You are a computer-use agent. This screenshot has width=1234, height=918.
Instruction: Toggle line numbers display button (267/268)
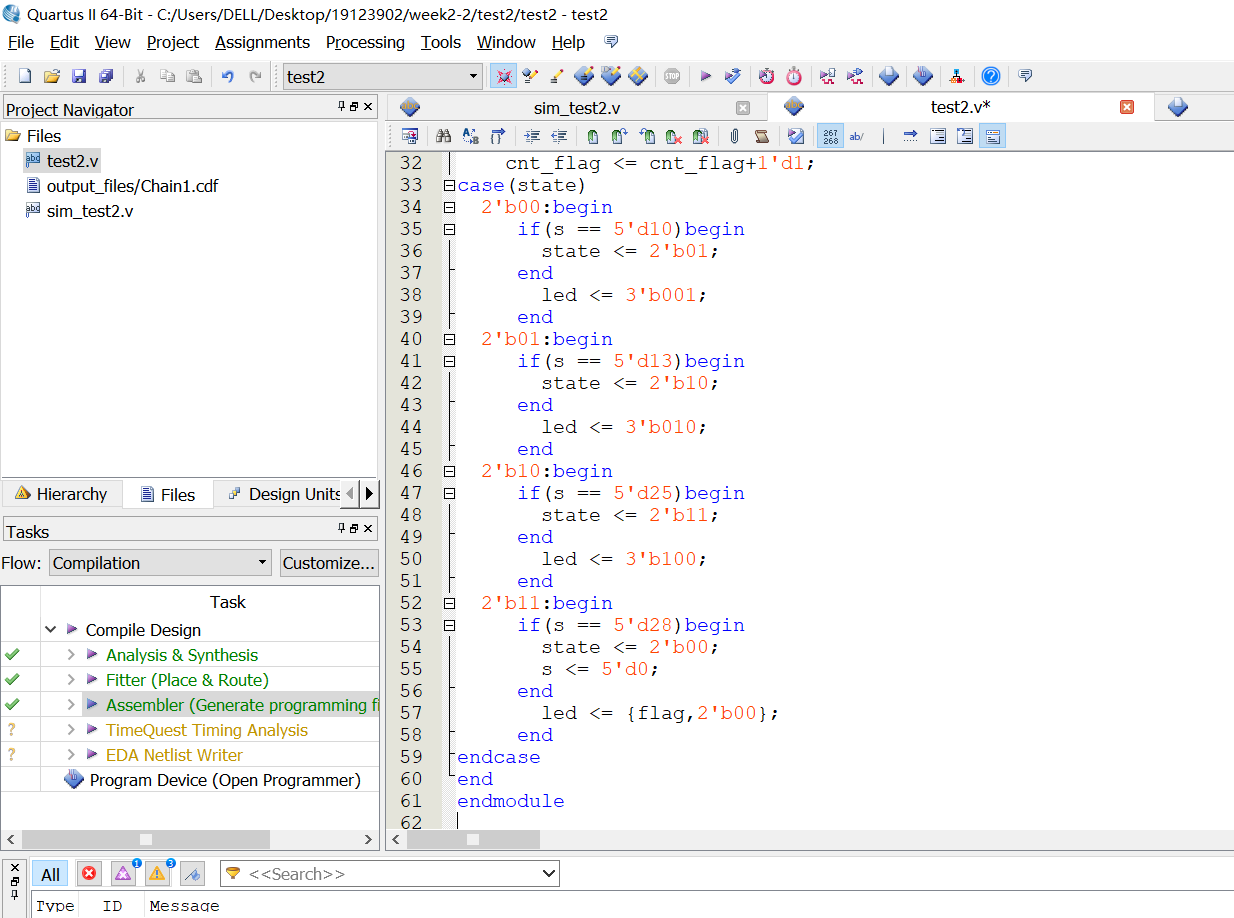830,136
